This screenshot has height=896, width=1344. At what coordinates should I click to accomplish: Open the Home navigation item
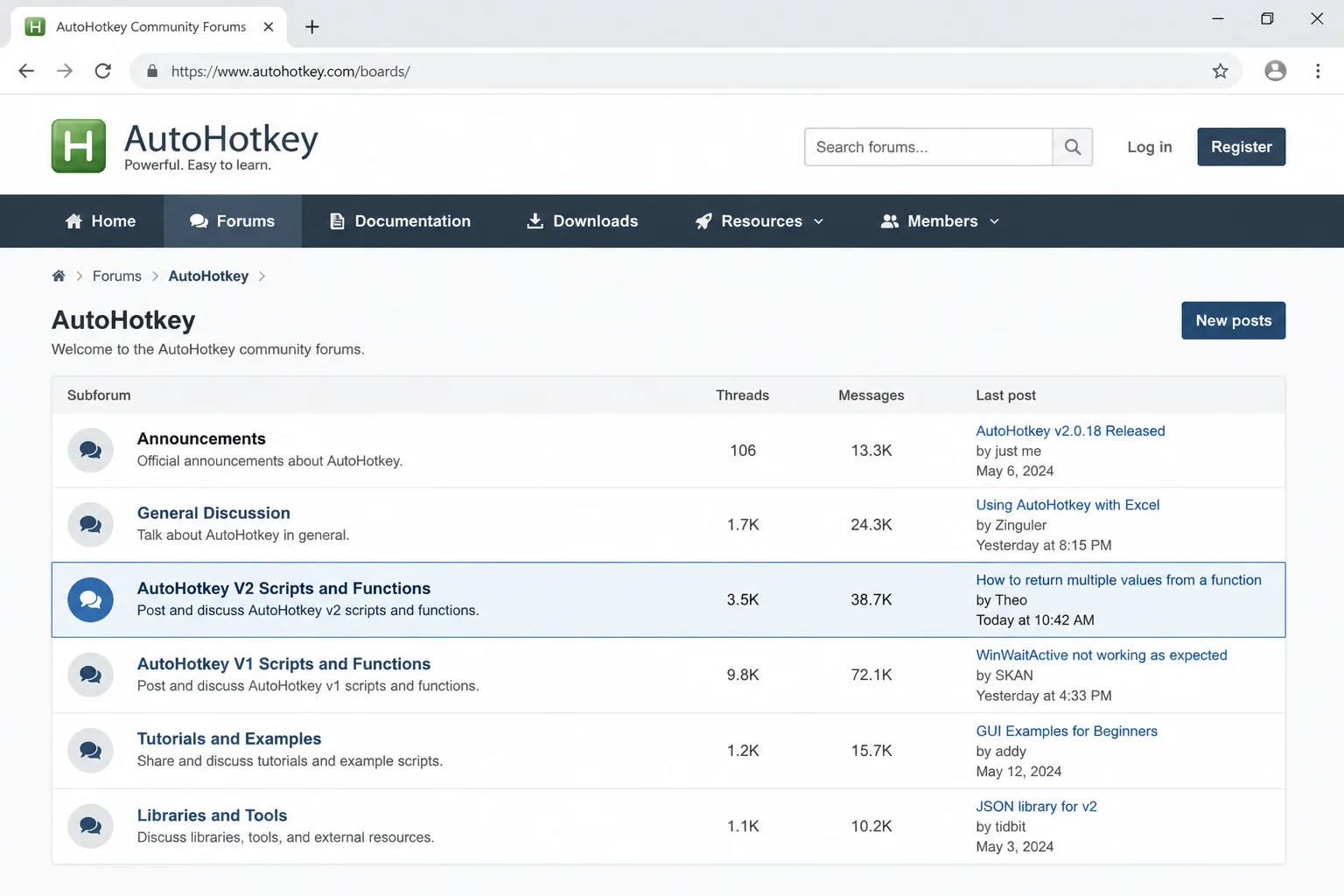tap(101, 221)
